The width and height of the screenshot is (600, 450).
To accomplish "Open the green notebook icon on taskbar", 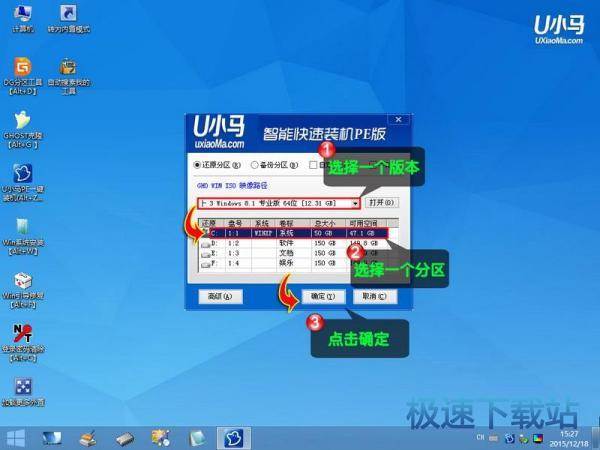I will tap(197, 439).
